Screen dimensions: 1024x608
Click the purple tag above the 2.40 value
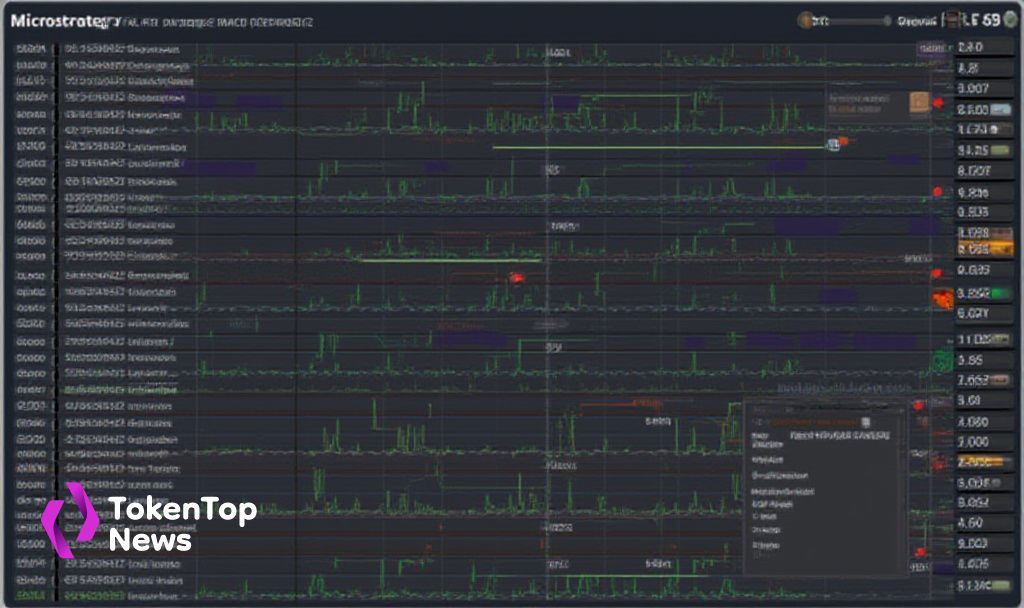coord(932,48)
